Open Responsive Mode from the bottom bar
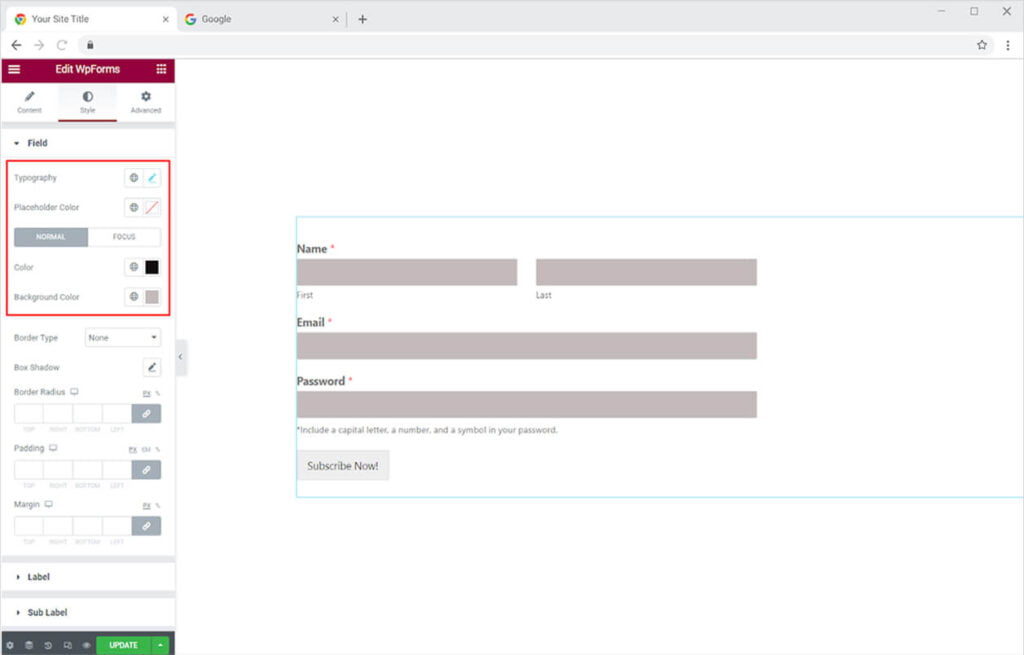This screenshot has height=655, width=1024. point(67,645)
